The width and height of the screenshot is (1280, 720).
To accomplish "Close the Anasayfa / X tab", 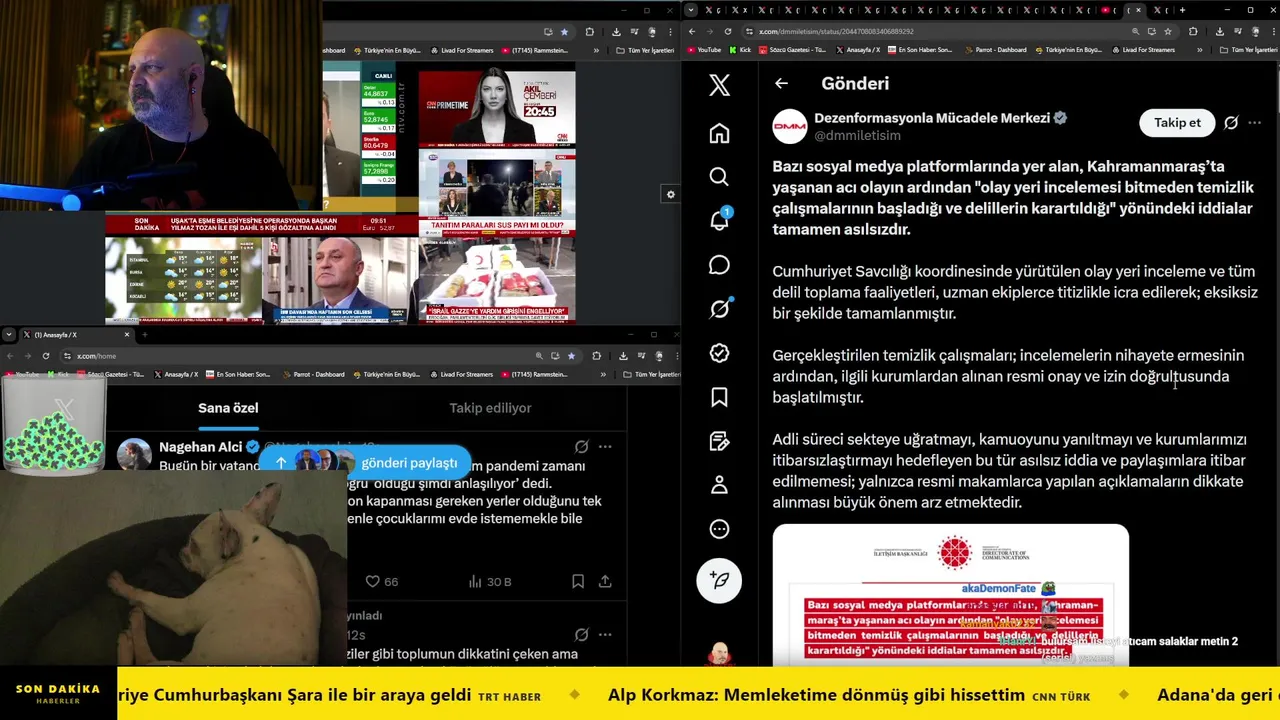I will point(127,334).
